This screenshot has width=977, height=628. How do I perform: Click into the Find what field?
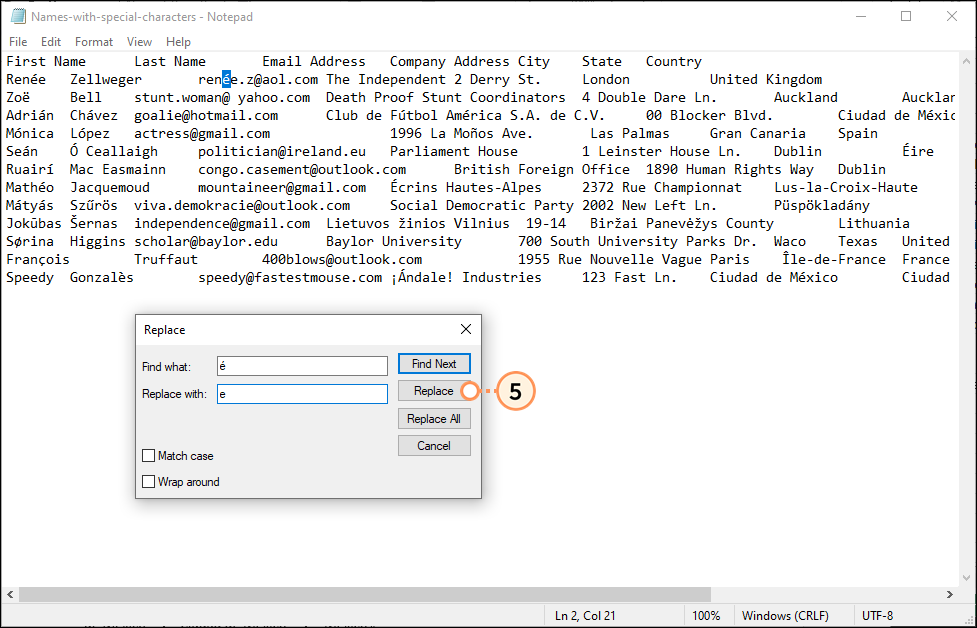point(302,366)
